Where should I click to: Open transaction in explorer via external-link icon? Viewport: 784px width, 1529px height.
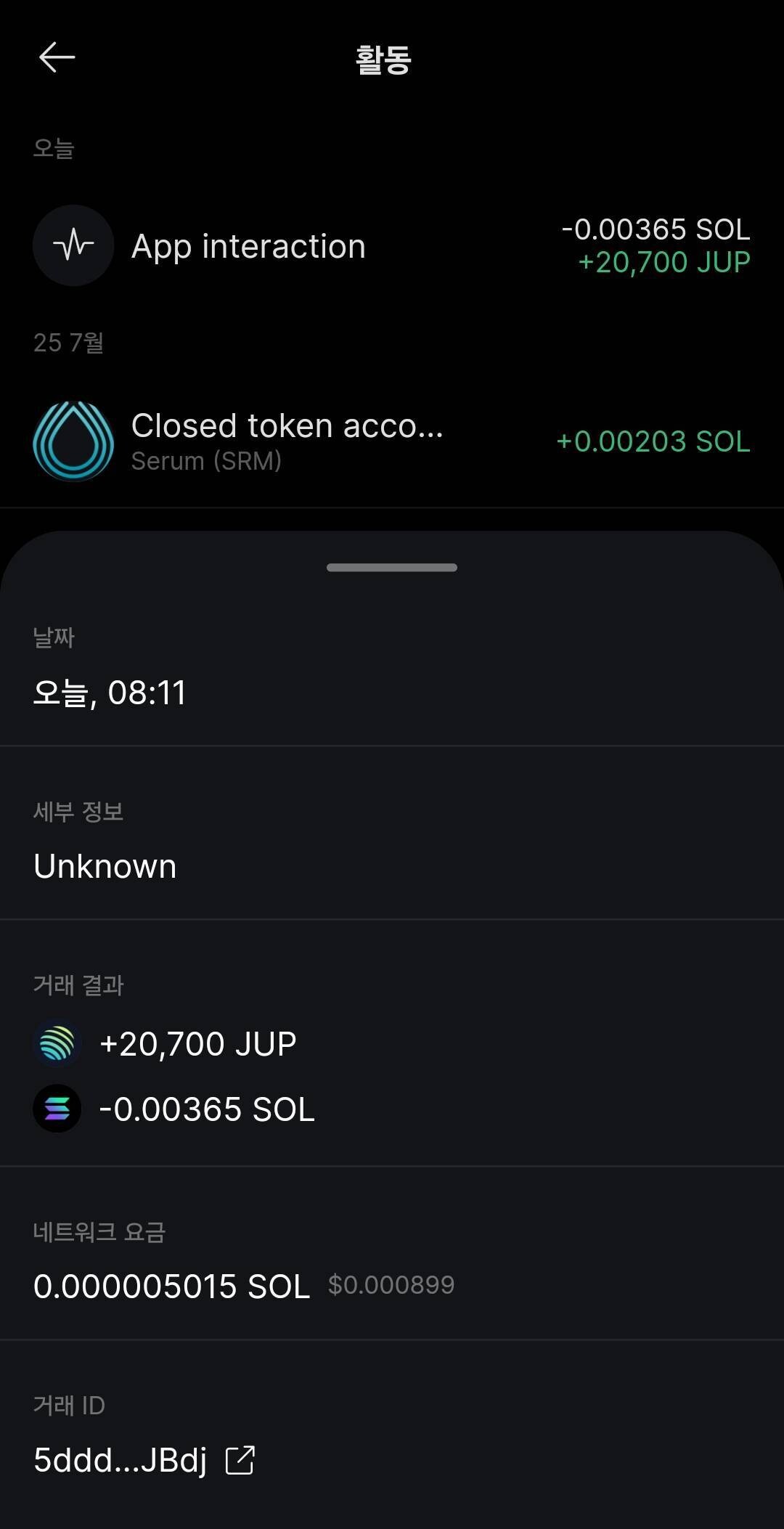pos(240,1460)
